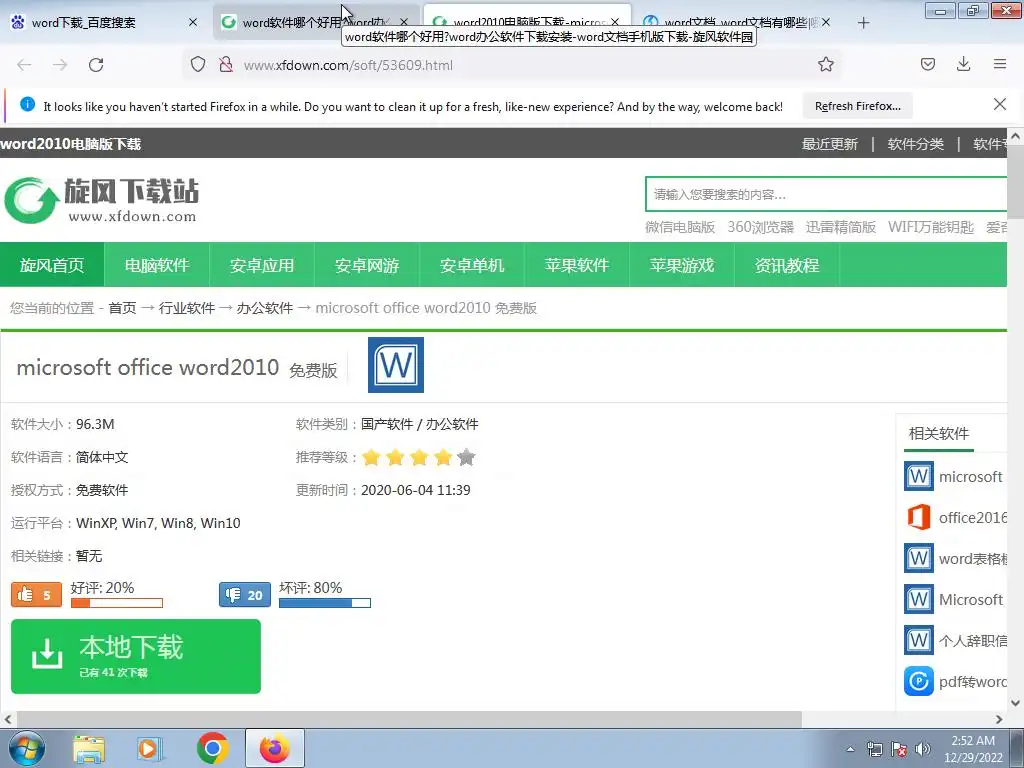
Task: Click the horizontal scroll-left arrow
Action: [8, 719]
